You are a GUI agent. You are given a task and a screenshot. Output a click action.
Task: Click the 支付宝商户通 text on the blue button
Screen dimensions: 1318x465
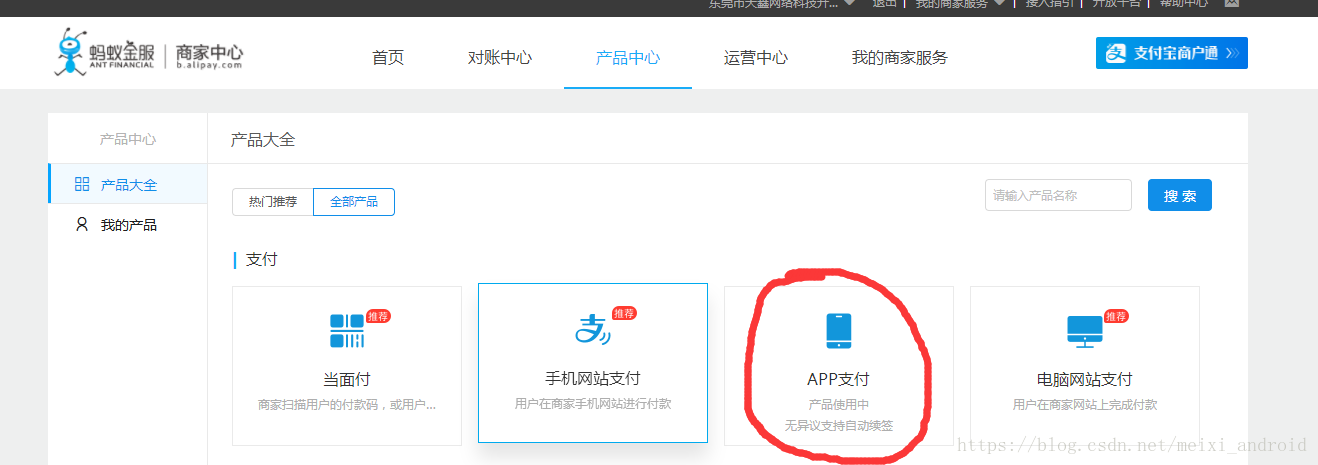point(1176,53)
